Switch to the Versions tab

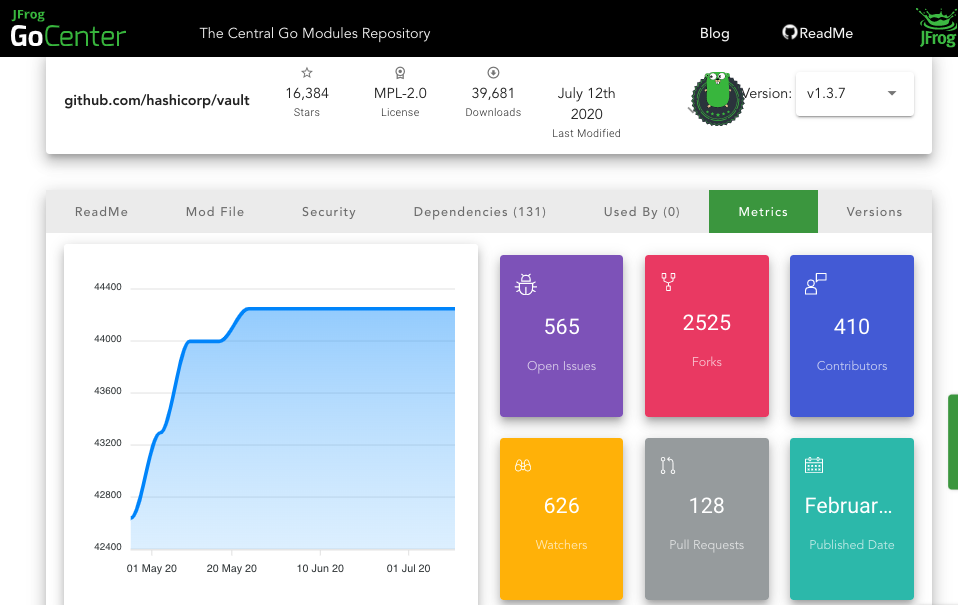coord(874,211)
